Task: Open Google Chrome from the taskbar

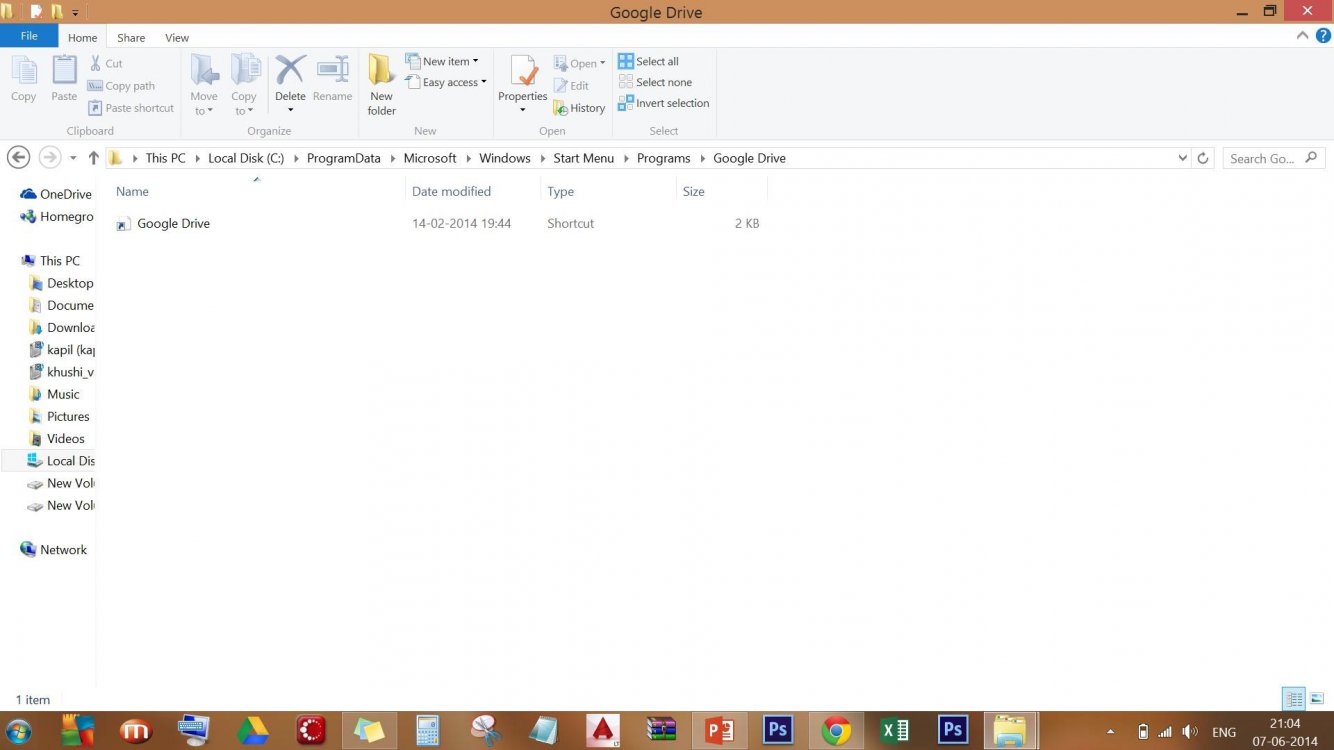Action: tap(836, 731)
